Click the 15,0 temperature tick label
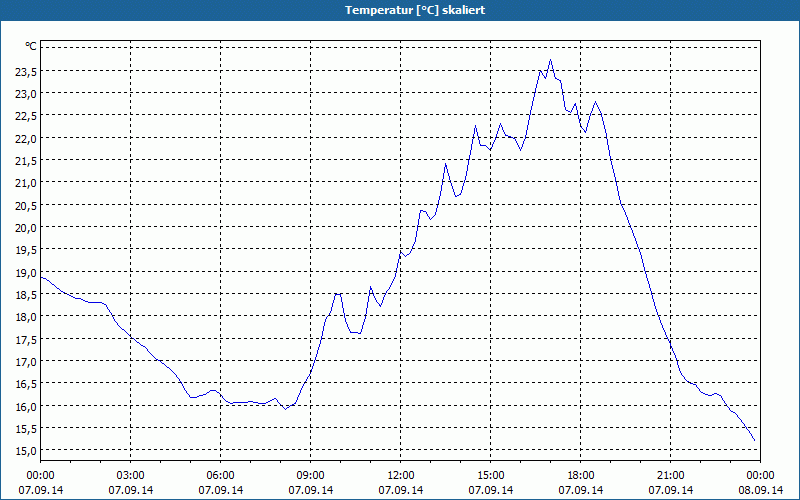This screenshot has height=500, width=800. tap(26, 451)
